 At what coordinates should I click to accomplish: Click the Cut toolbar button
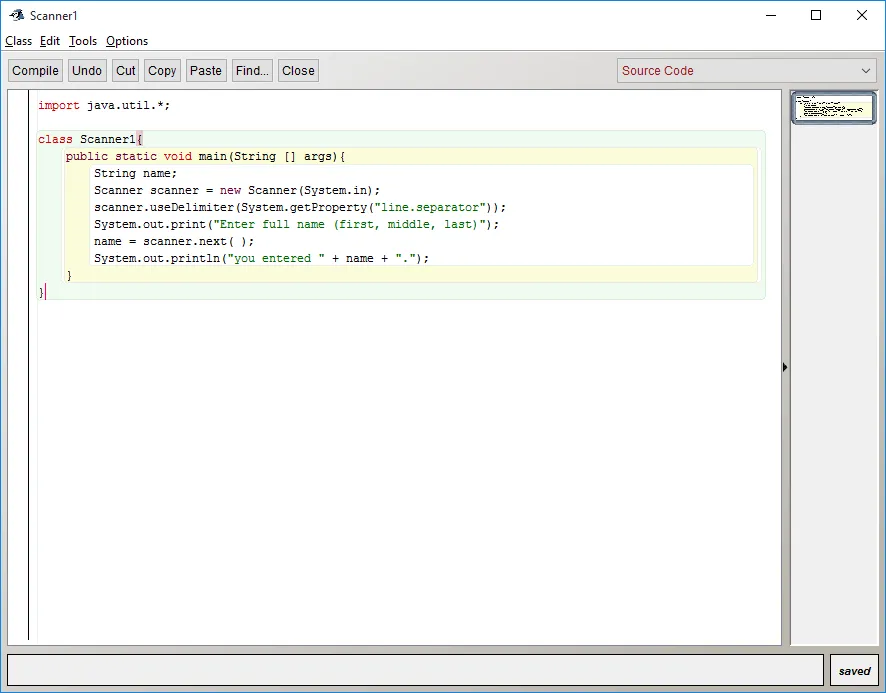(x=126, y=71)
